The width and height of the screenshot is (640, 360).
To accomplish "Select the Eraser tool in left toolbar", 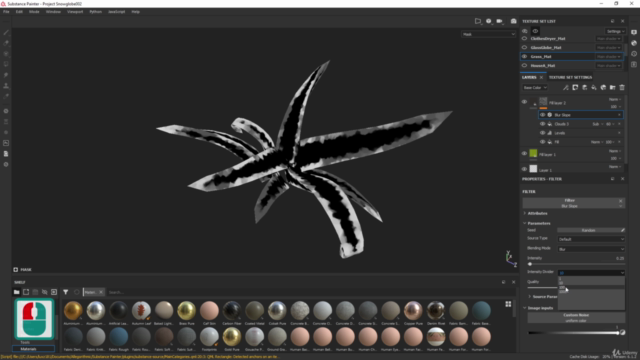I will (x=6, y=43).
